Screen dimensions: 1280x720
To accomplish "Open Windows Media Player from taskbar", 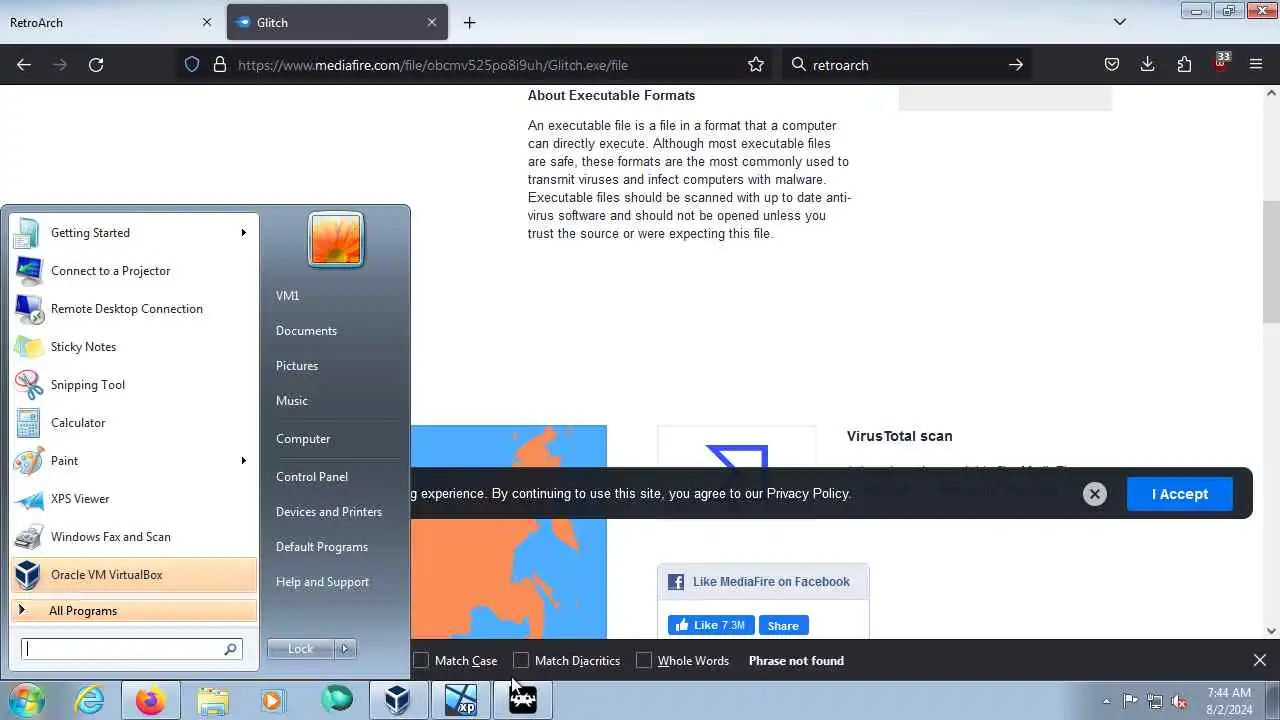I will click(x=274, y=700).
